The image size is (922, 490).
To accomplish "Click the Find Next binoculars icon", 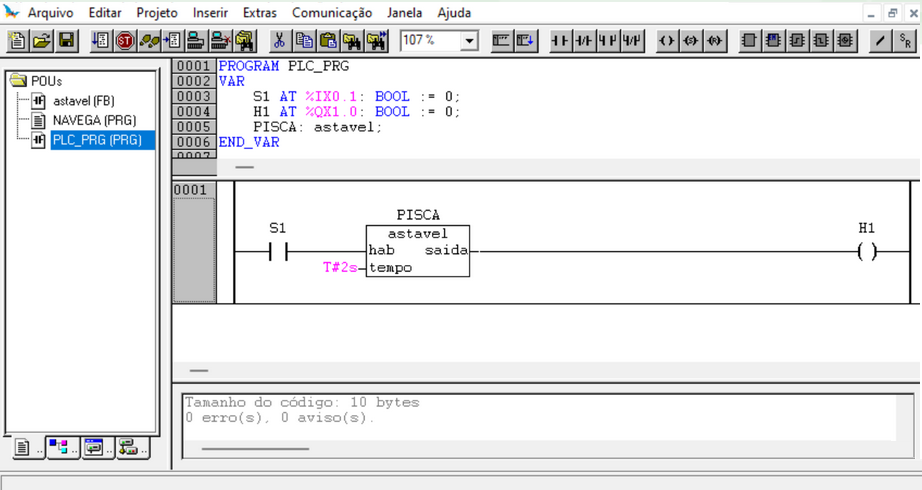I will click(376, 41).
